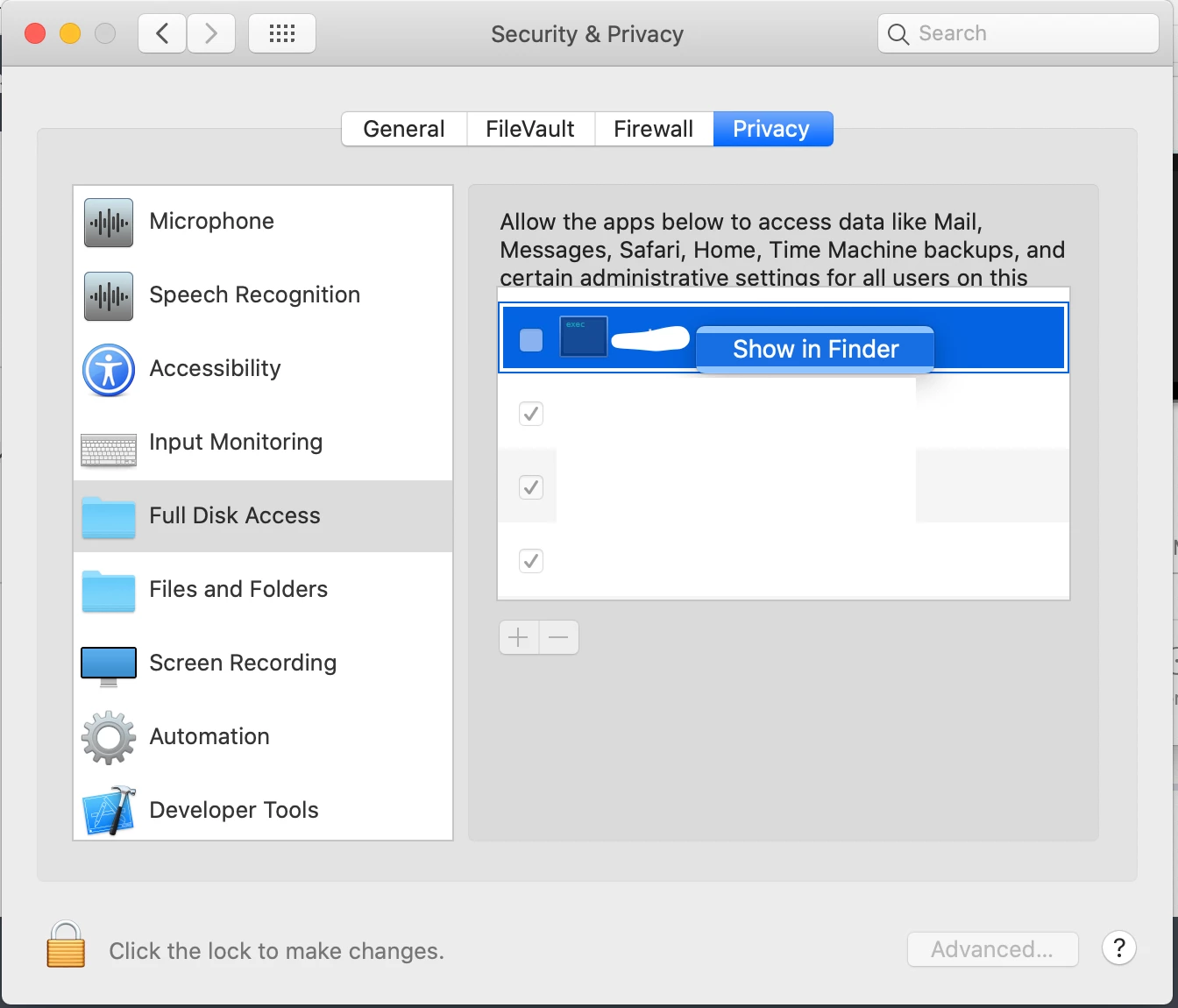
Task: Select the Privacy tab
Action: (772, 129)
